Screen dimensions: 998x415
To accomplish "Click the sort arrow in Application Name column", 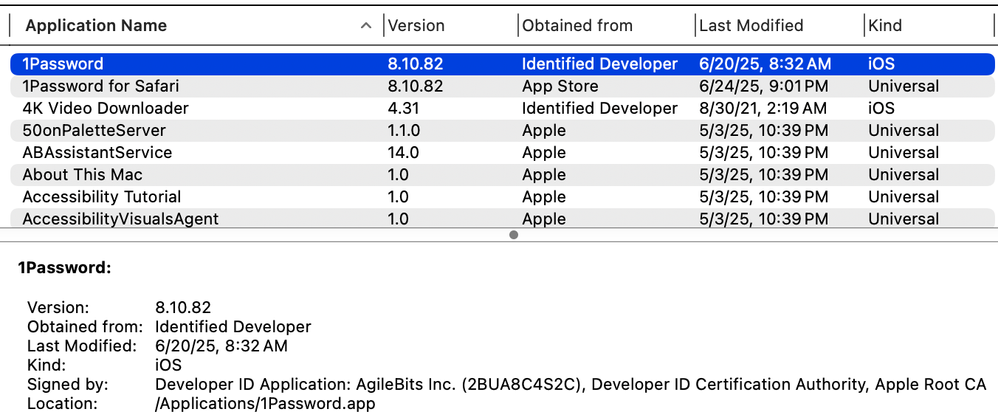I will coord(367,26).
